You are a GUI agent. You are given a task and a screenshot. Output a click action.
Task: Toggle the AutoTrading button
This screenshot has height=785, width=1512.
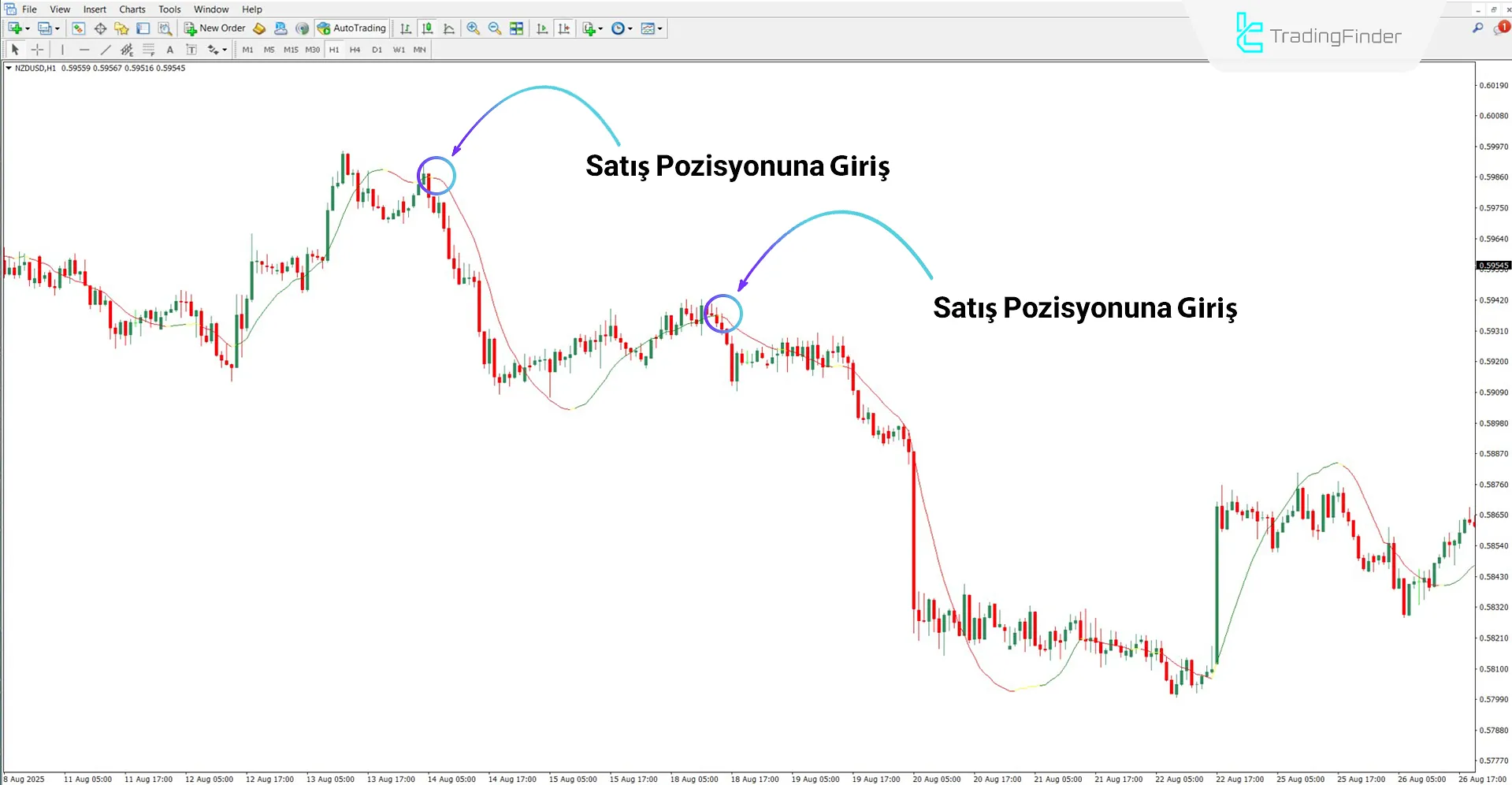[x=351, y=28]
